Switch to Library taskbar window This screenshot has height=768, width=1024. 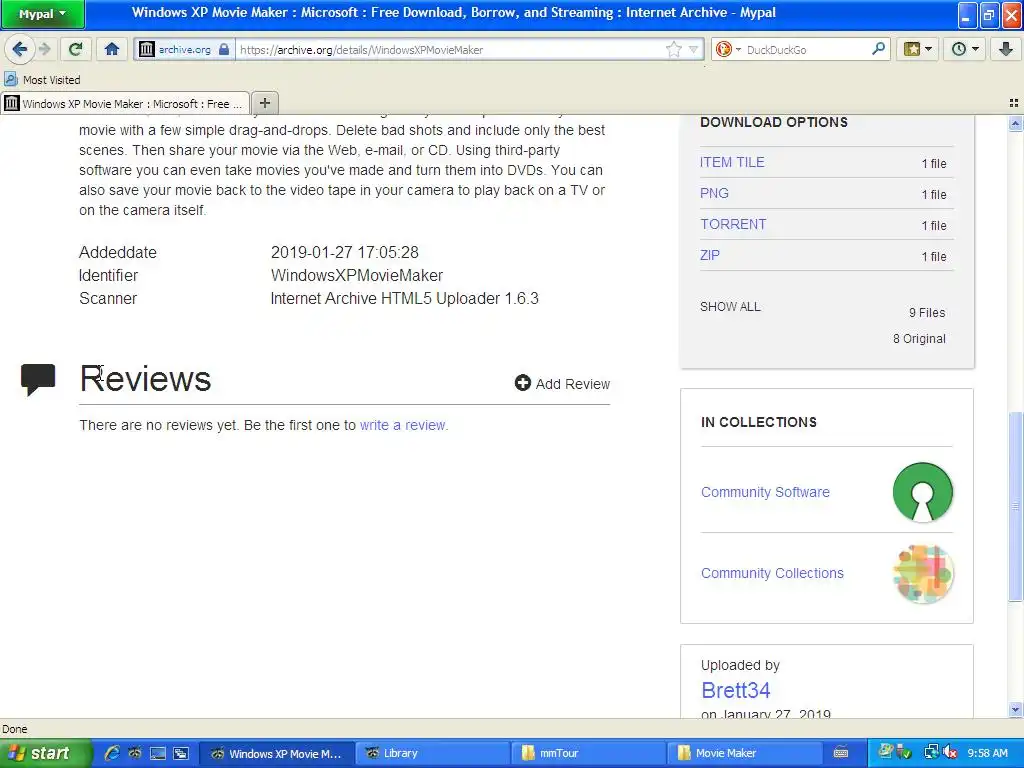pos(432,753)
